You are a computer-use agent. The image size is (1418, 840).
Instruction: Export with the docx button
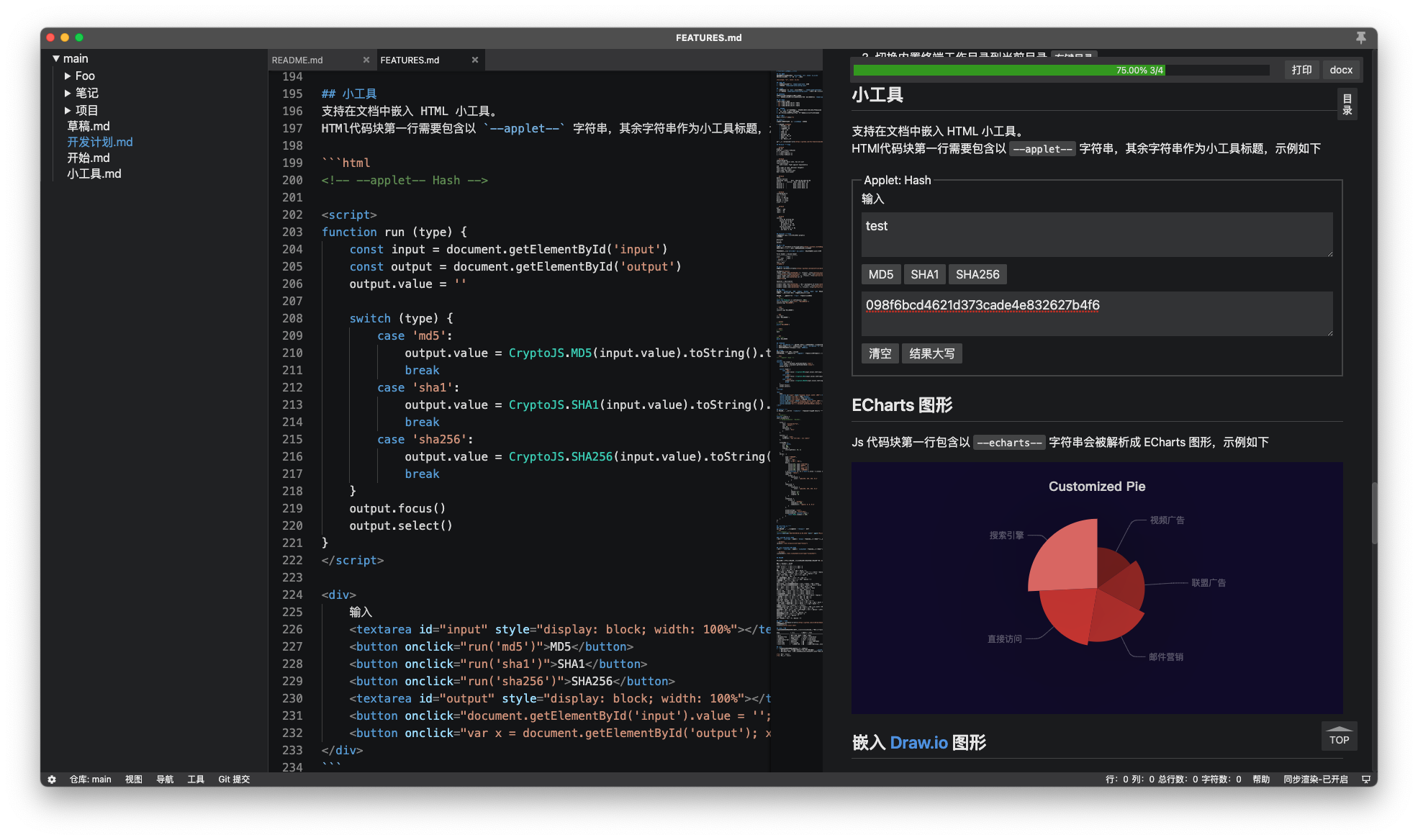pos(1341,70)
